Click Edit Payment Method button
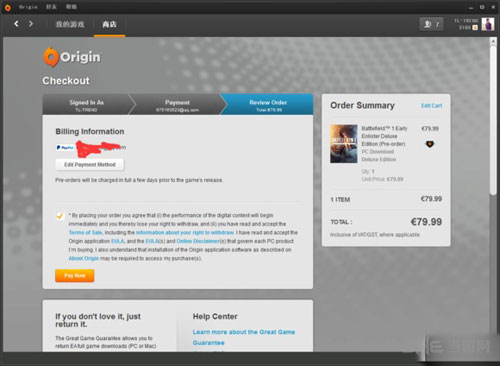 click(90, 164)
